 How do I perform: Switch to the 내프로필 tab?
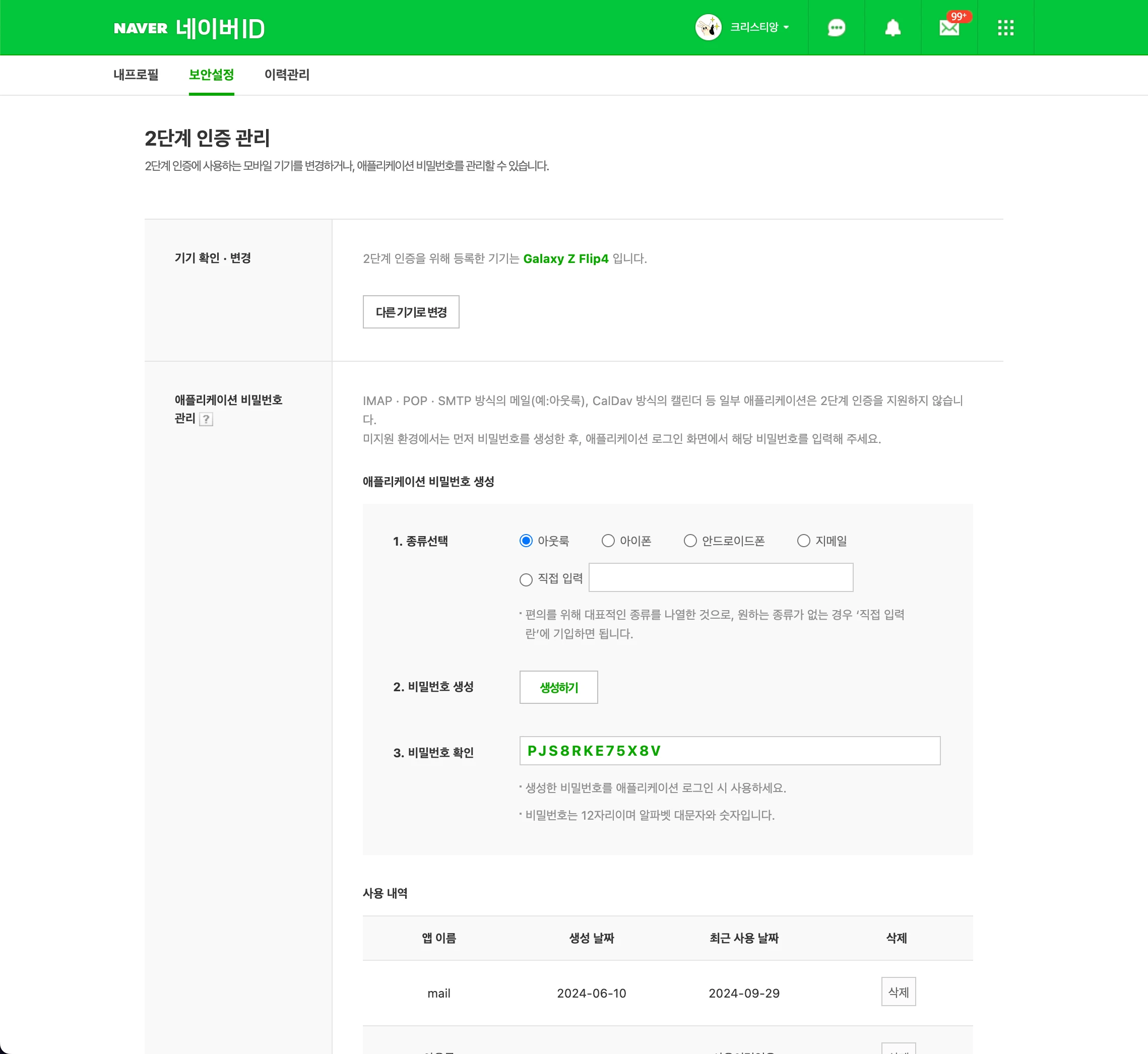point(136,75)
